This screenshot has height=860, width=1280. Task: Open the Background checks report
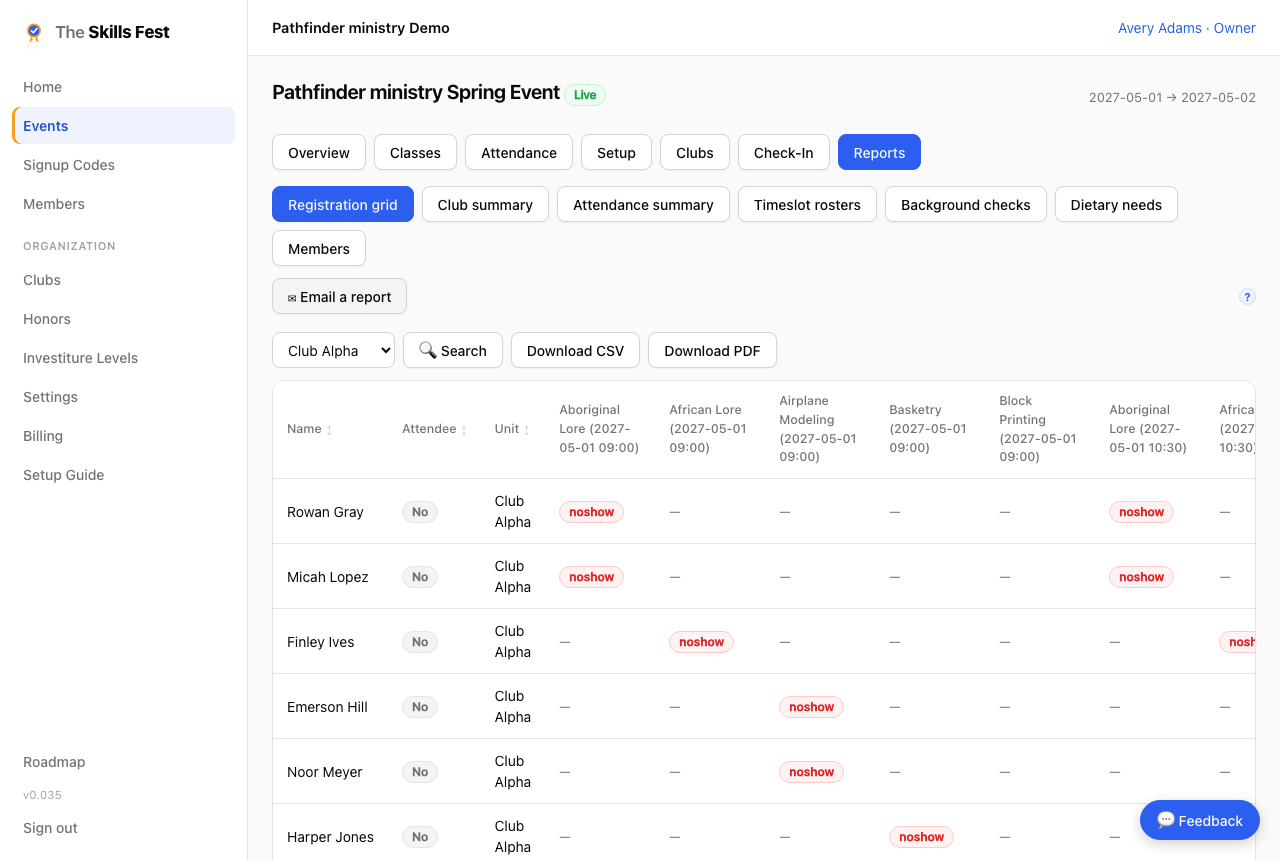966,205
